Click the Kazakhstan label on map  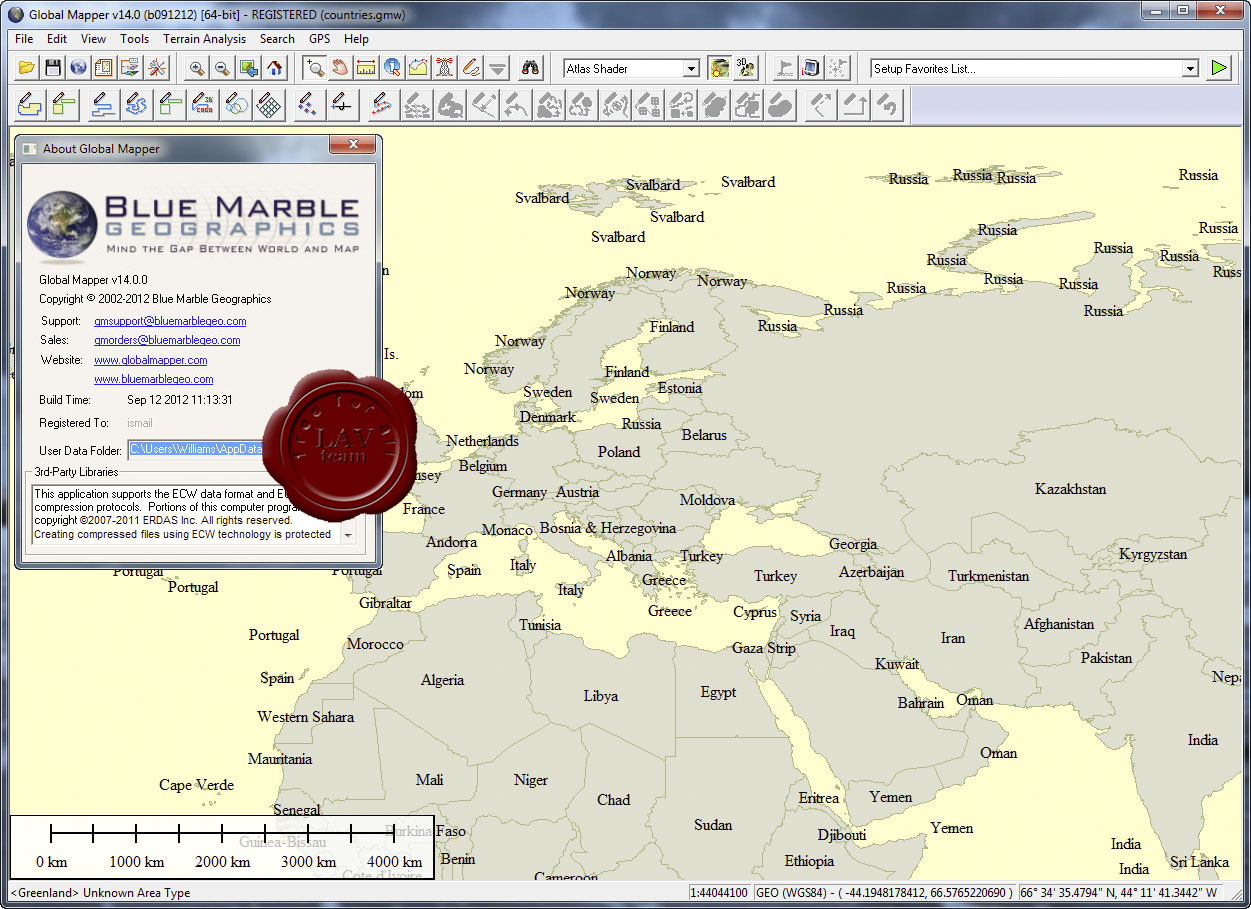pos(1070,489)
